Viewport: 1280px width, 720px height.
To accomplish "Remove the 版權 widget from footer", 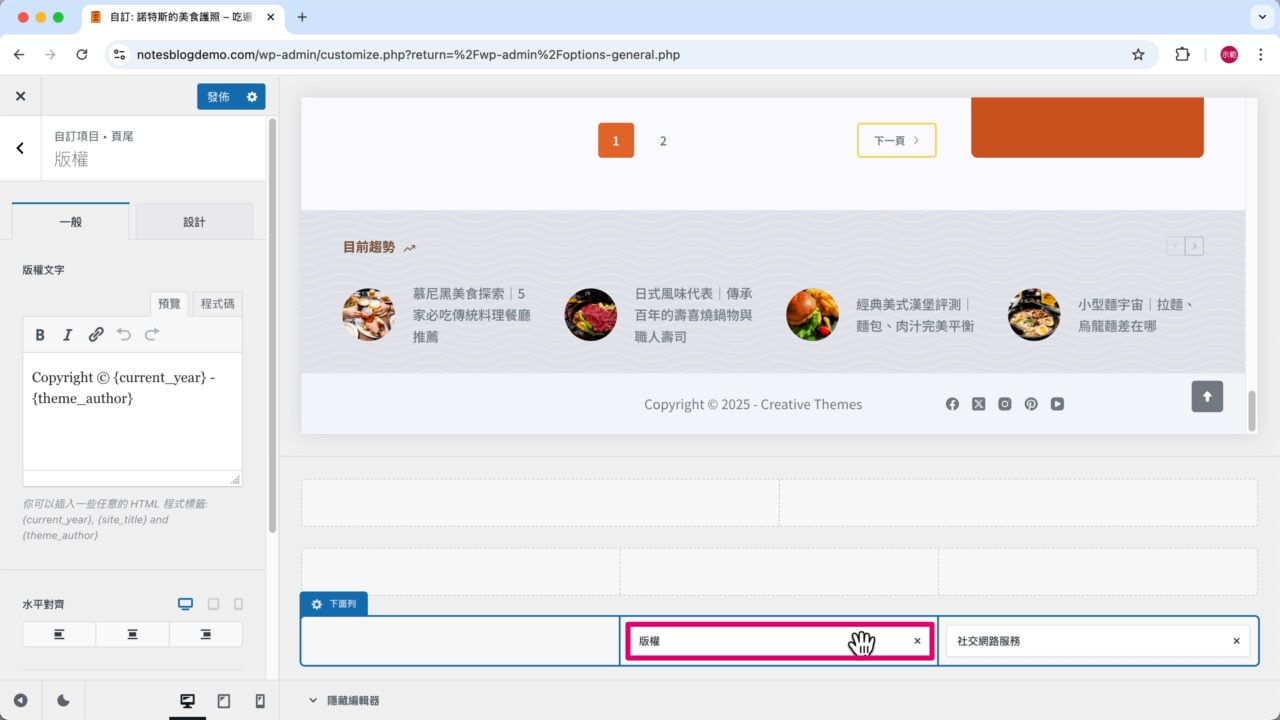I will click(917, 641).
